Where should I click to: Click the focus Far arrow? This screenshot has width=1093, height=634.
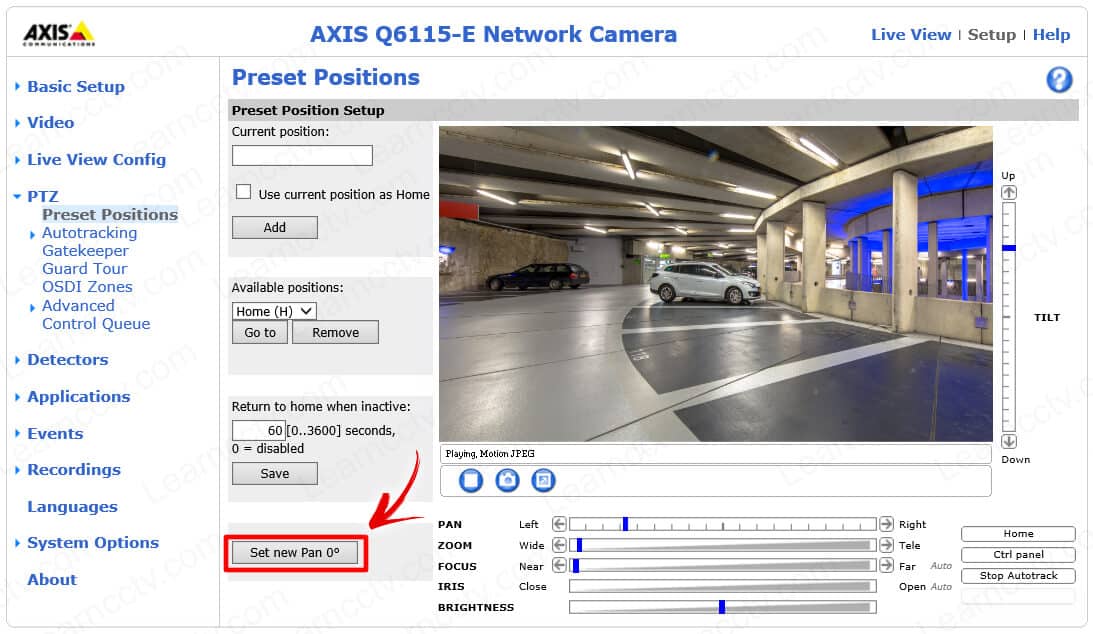886,566
